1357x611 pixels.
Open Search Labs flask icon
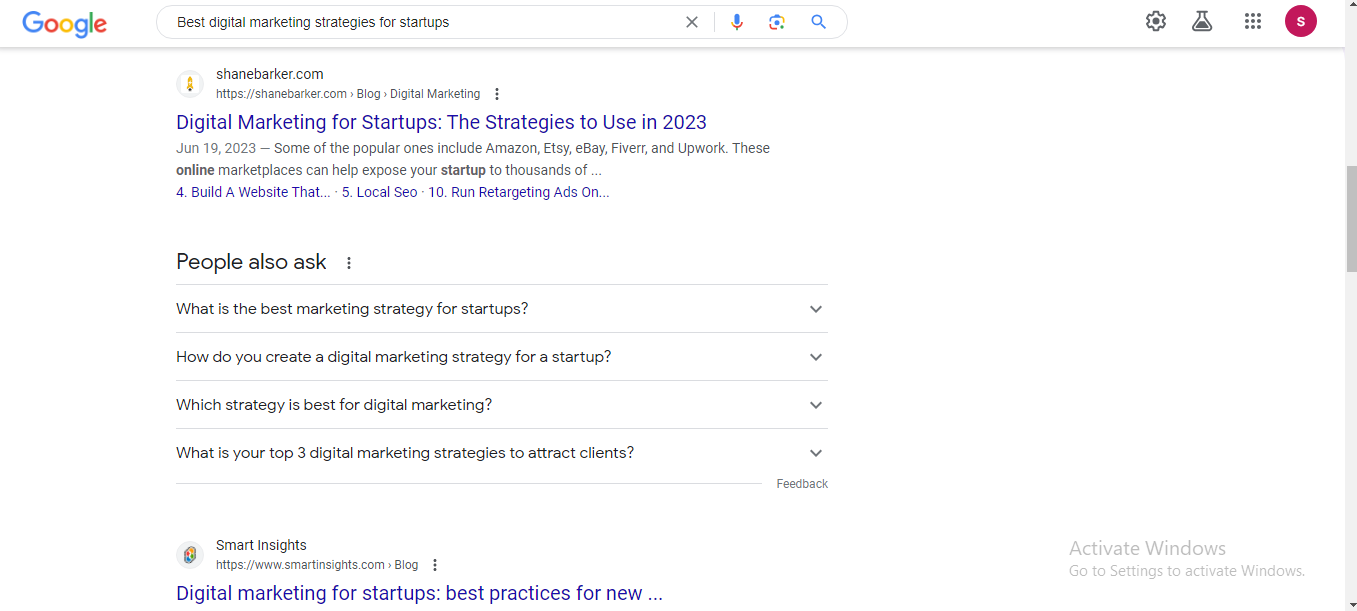[x=1202, y=21]
